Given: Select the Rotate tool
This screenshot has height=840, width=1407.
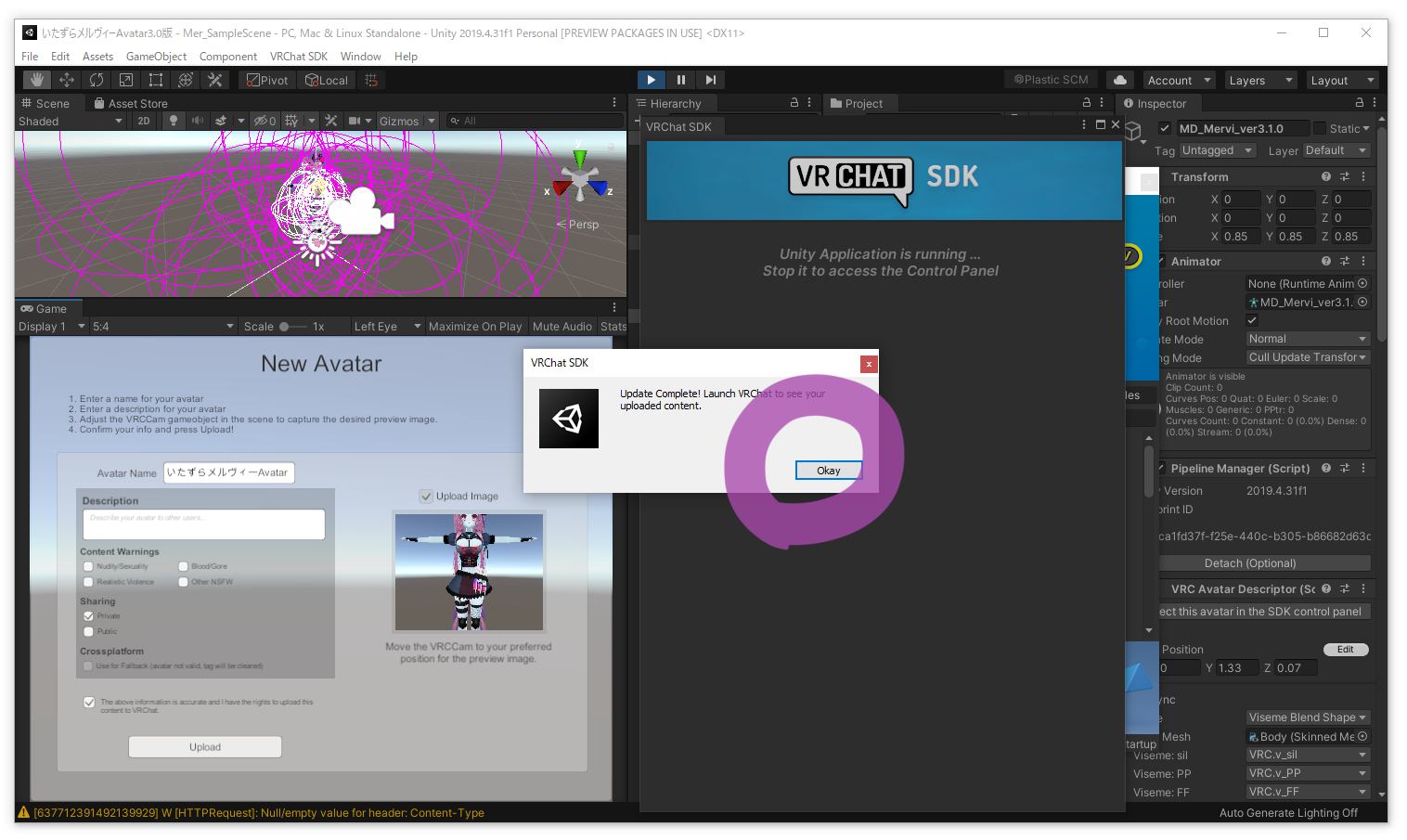Looking at the screenshot, I should point(97,80).
